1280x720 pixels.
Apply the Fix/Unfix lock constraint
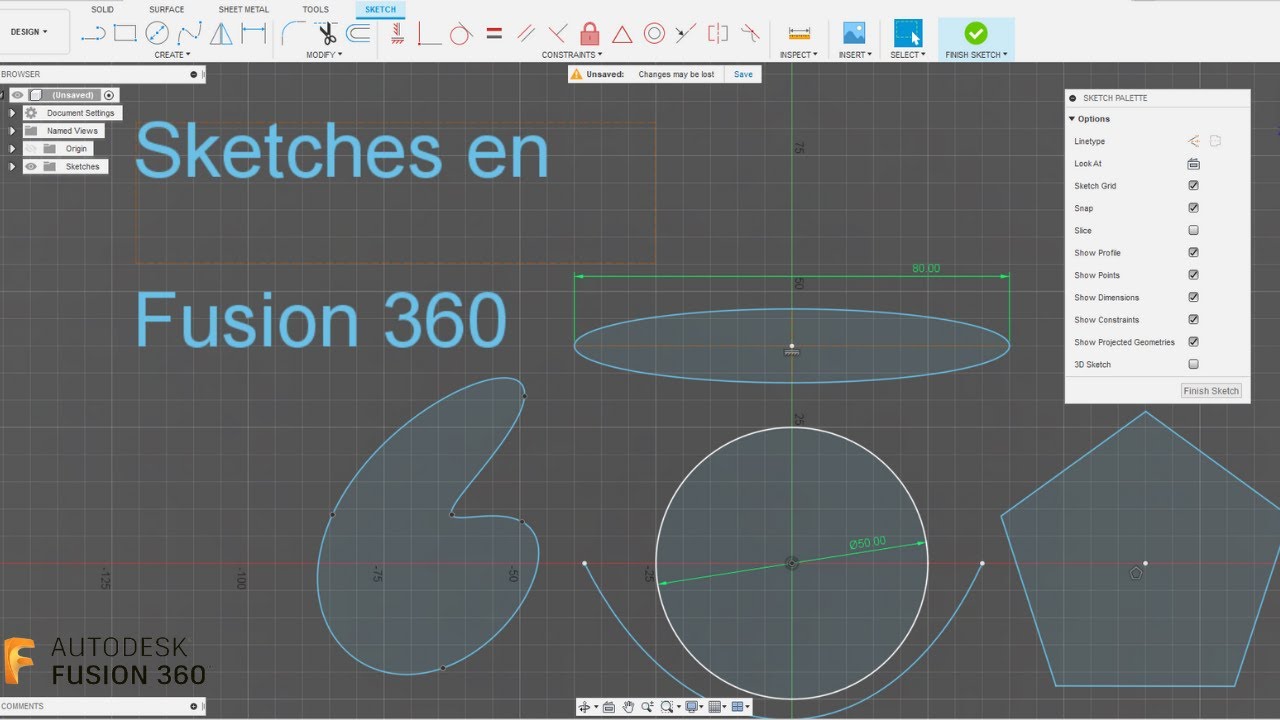click(590, 33)
